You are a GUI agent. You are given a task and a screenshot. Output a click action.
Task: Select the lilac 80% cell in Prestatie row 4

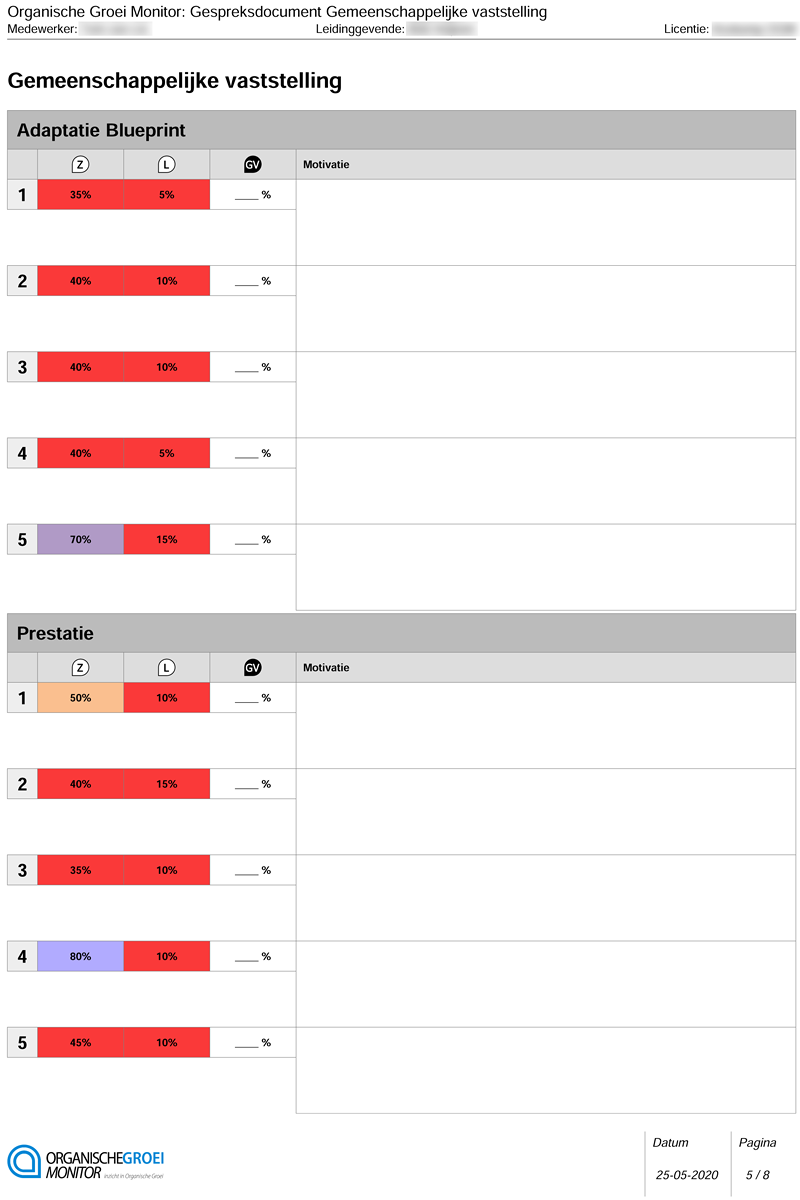(81, 956)
